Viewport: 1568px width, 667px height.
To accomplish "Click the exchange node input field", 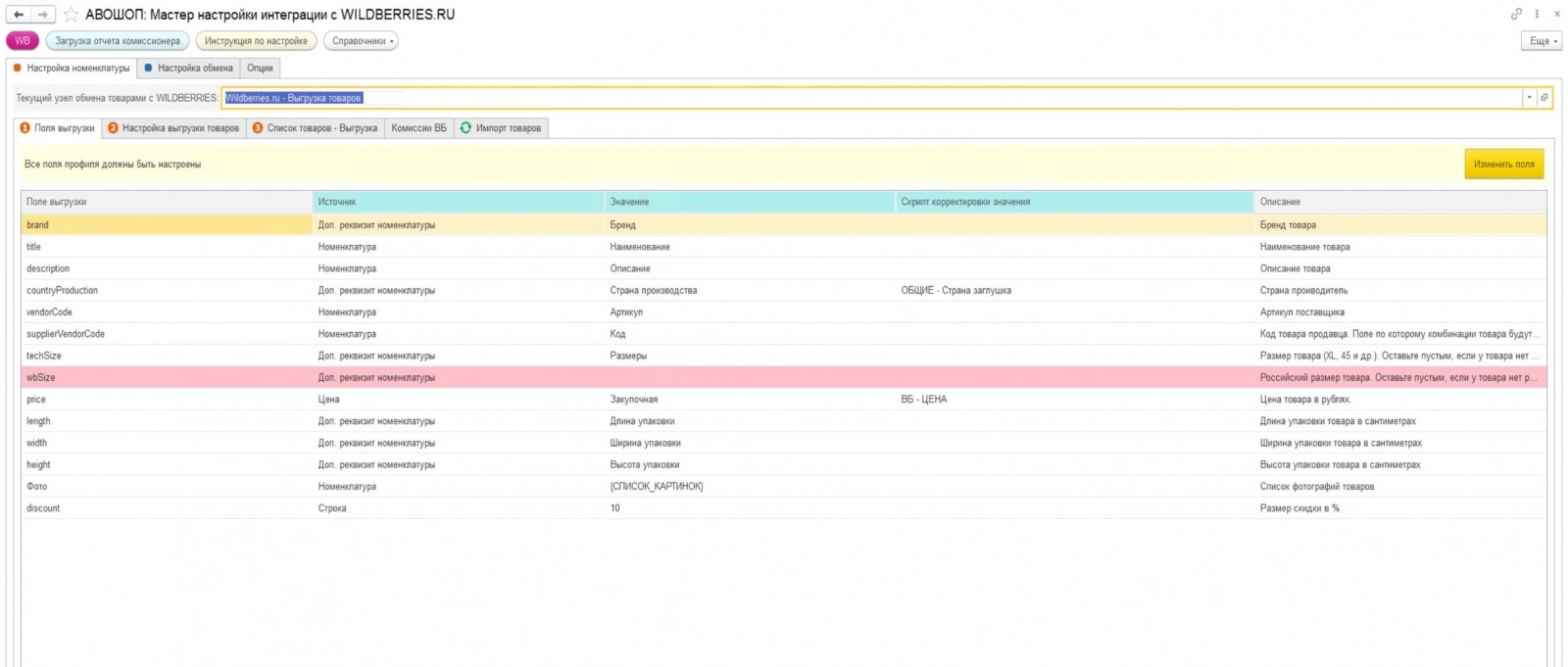I will [871, 98].
